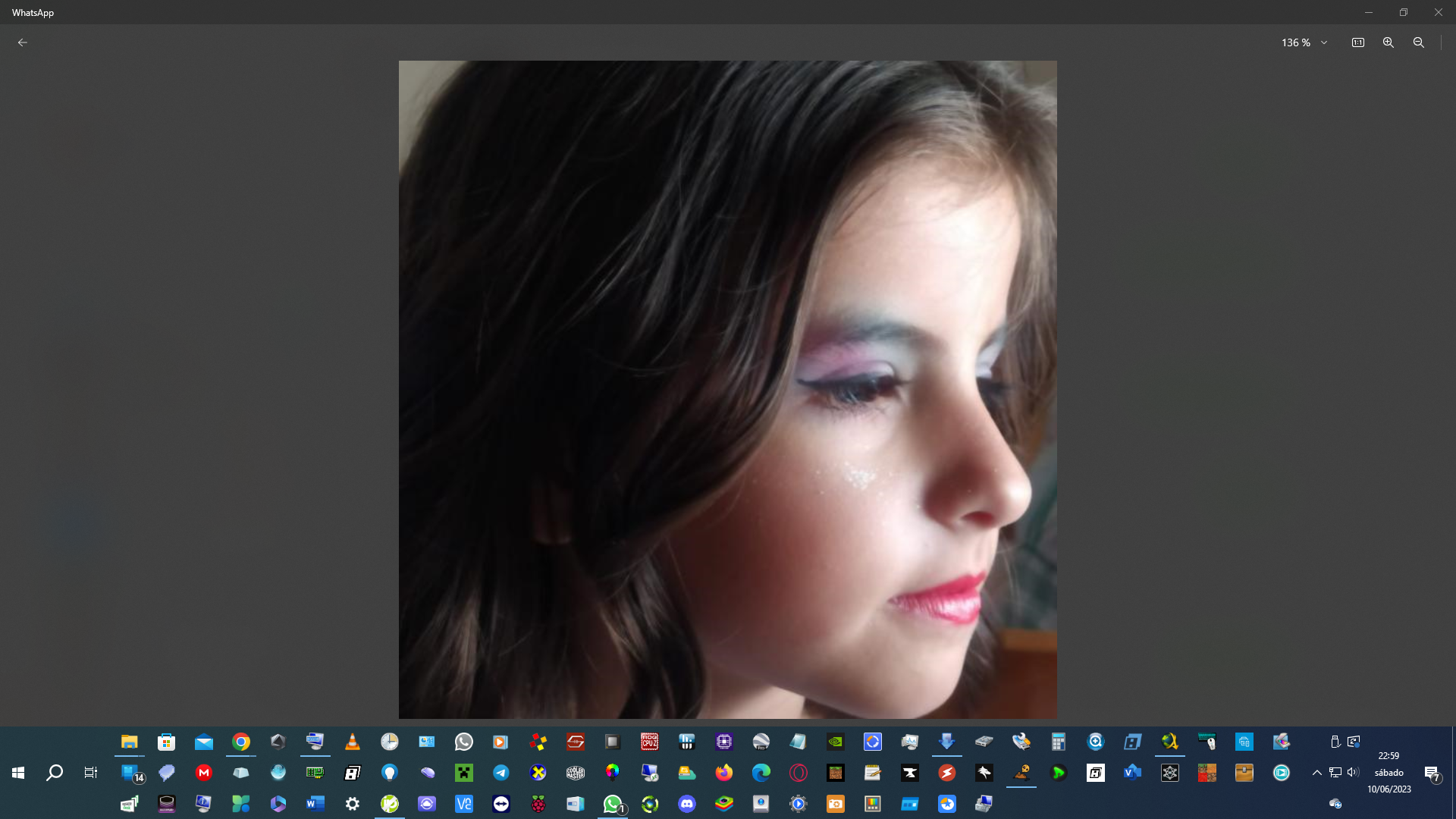Open Windows Settings gear icon
Image resolution: width=1456 pixels, height=819 pixels.
(353, 804)
